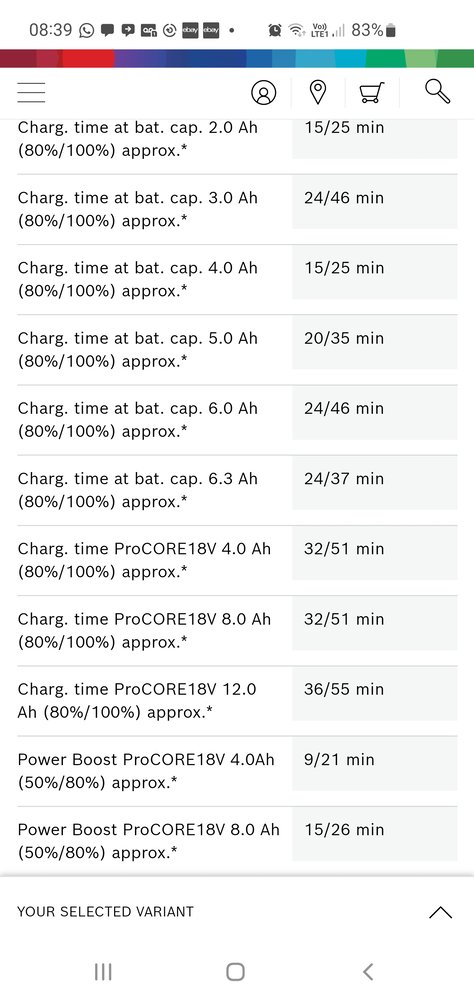Open the user account profile icon

263,92
